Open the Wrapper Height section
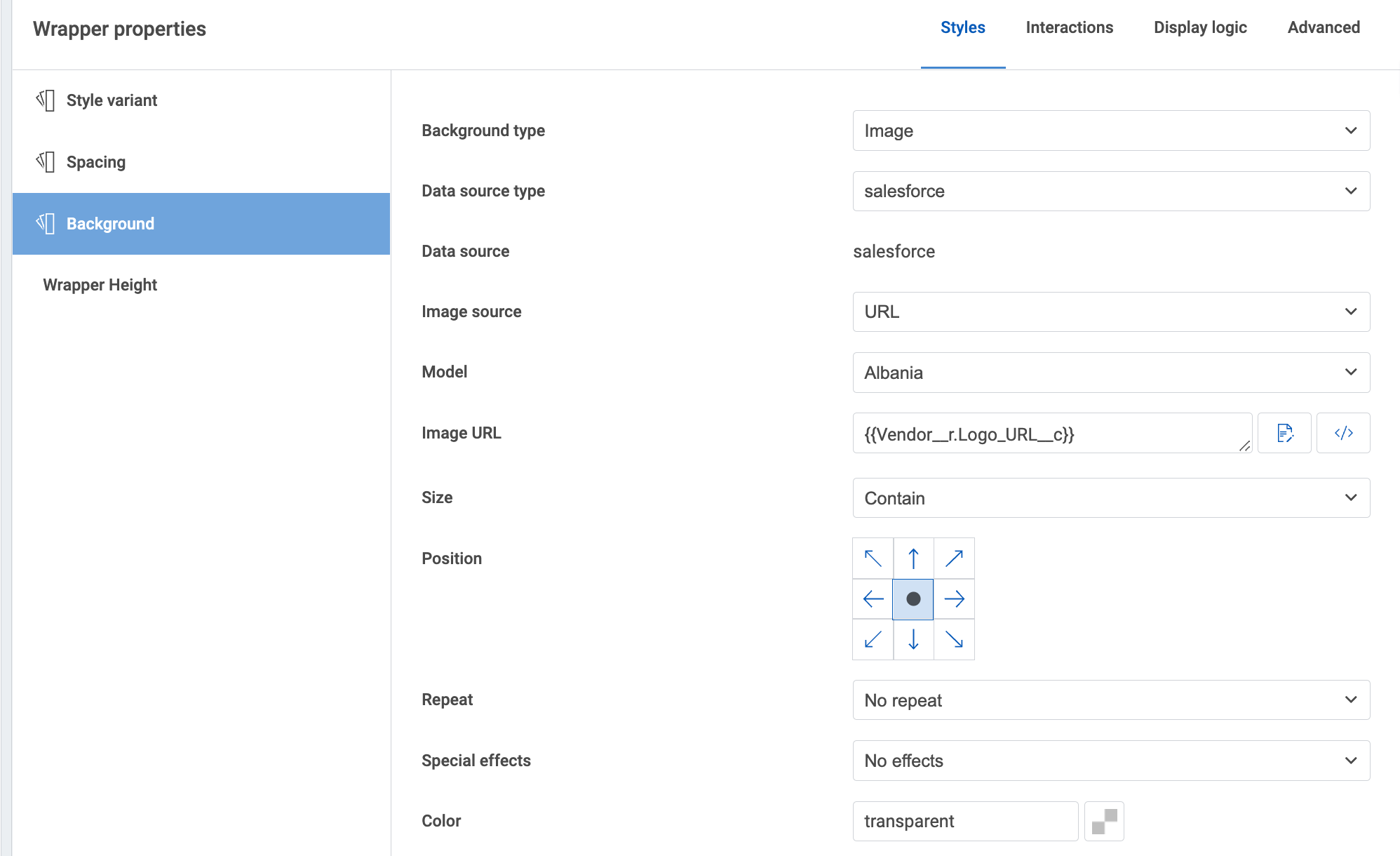Screen dimensions: 1400x856 (201, 285)
